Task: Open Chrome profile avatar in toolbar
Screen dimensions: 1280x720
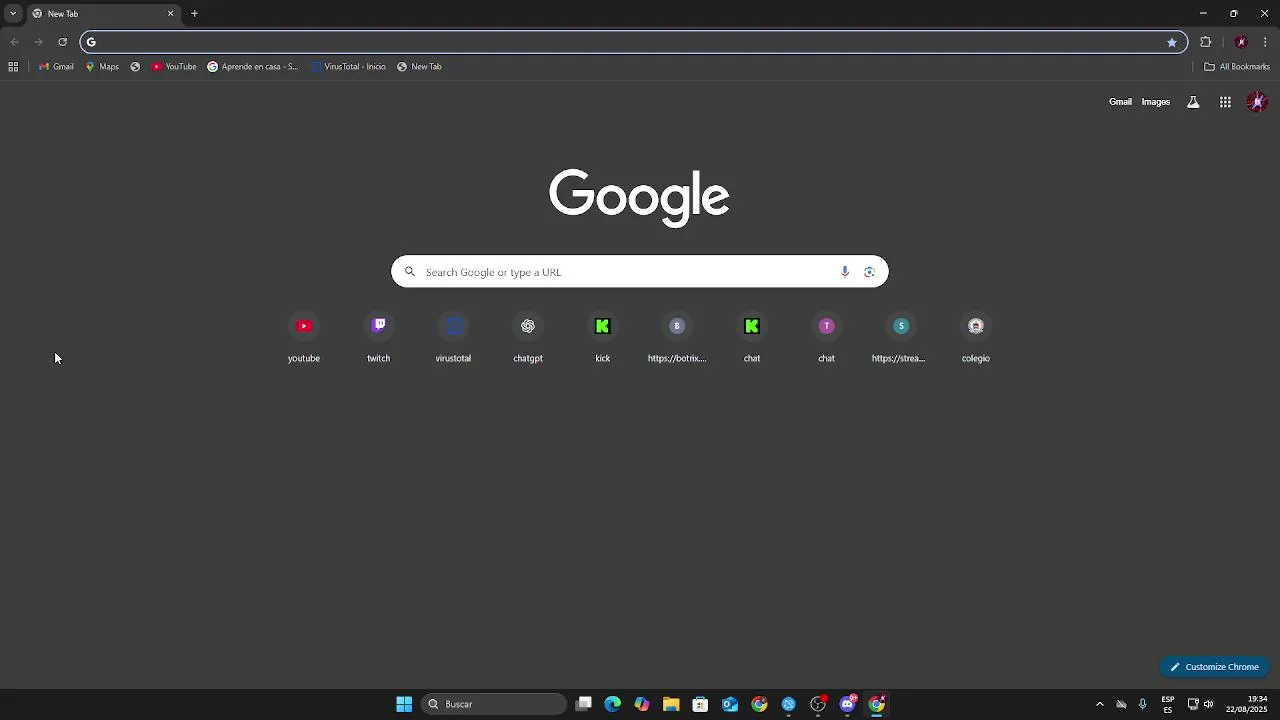Action: click(x=1241, y=42)
